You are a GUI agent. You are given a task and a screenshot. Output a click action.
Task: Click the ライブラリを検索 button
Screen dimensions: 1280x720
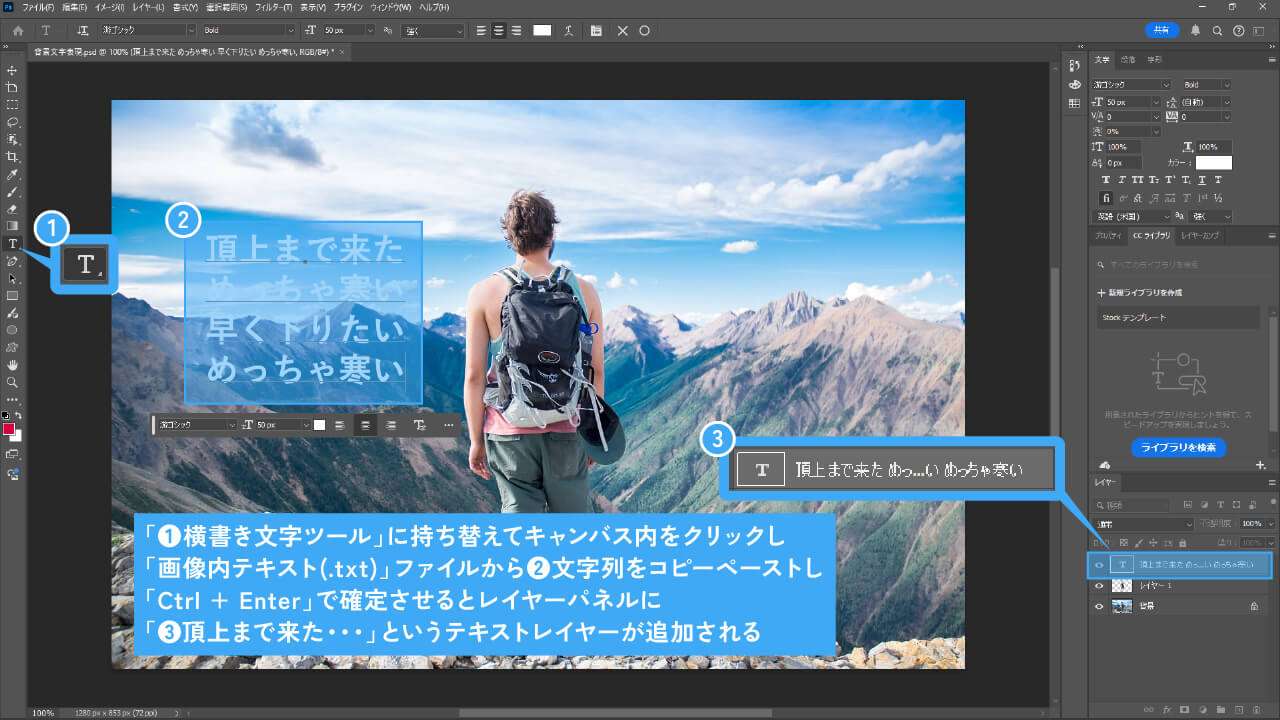[x=1179, y=447]
